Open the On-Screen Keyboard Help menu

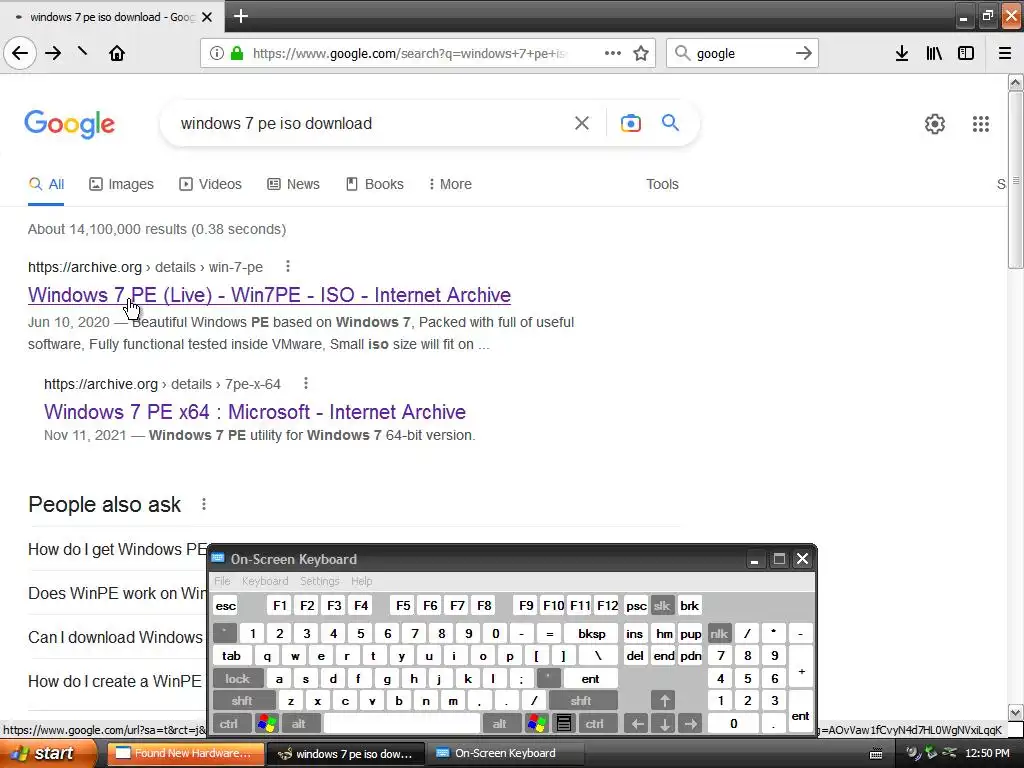click(x=361, y=581)
